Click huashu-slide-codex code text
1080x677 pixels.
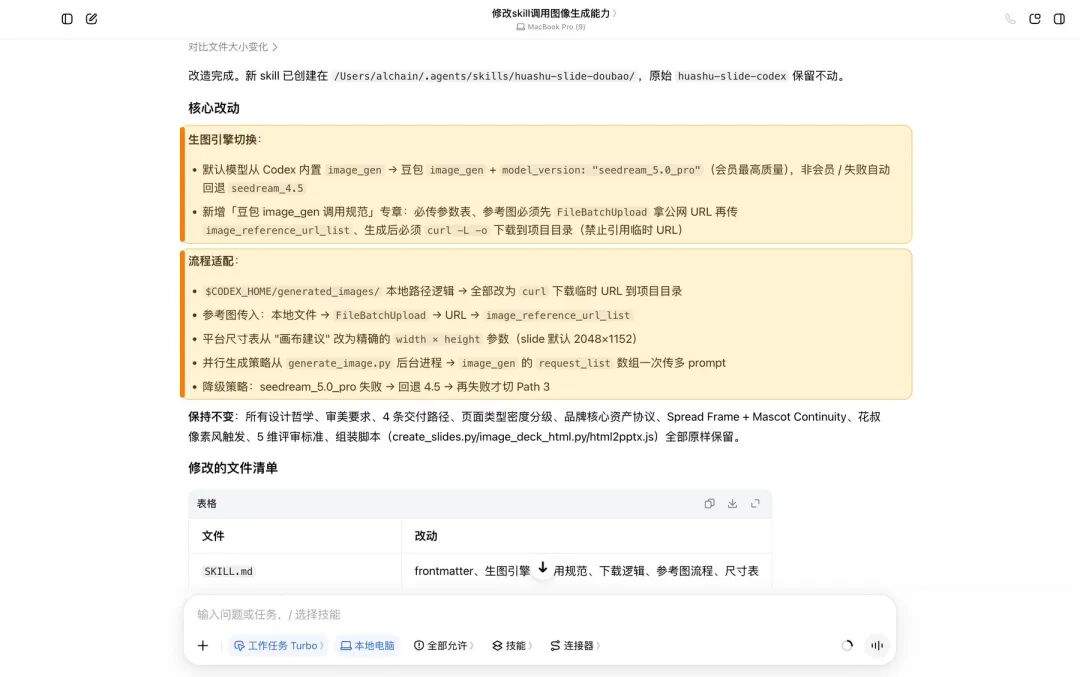pos(731,76)
